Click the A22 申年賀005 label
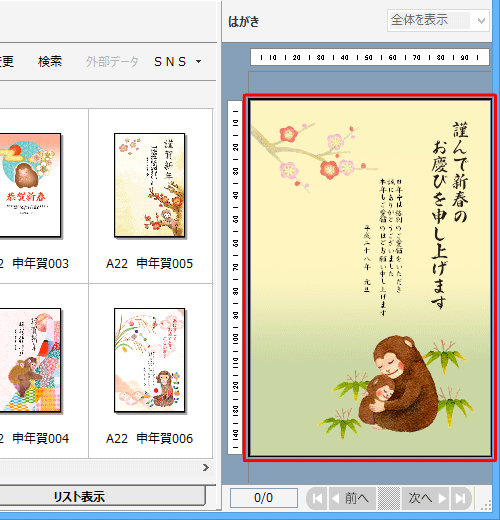The width and height of the screenshot is (500, 520). [149, 264]
